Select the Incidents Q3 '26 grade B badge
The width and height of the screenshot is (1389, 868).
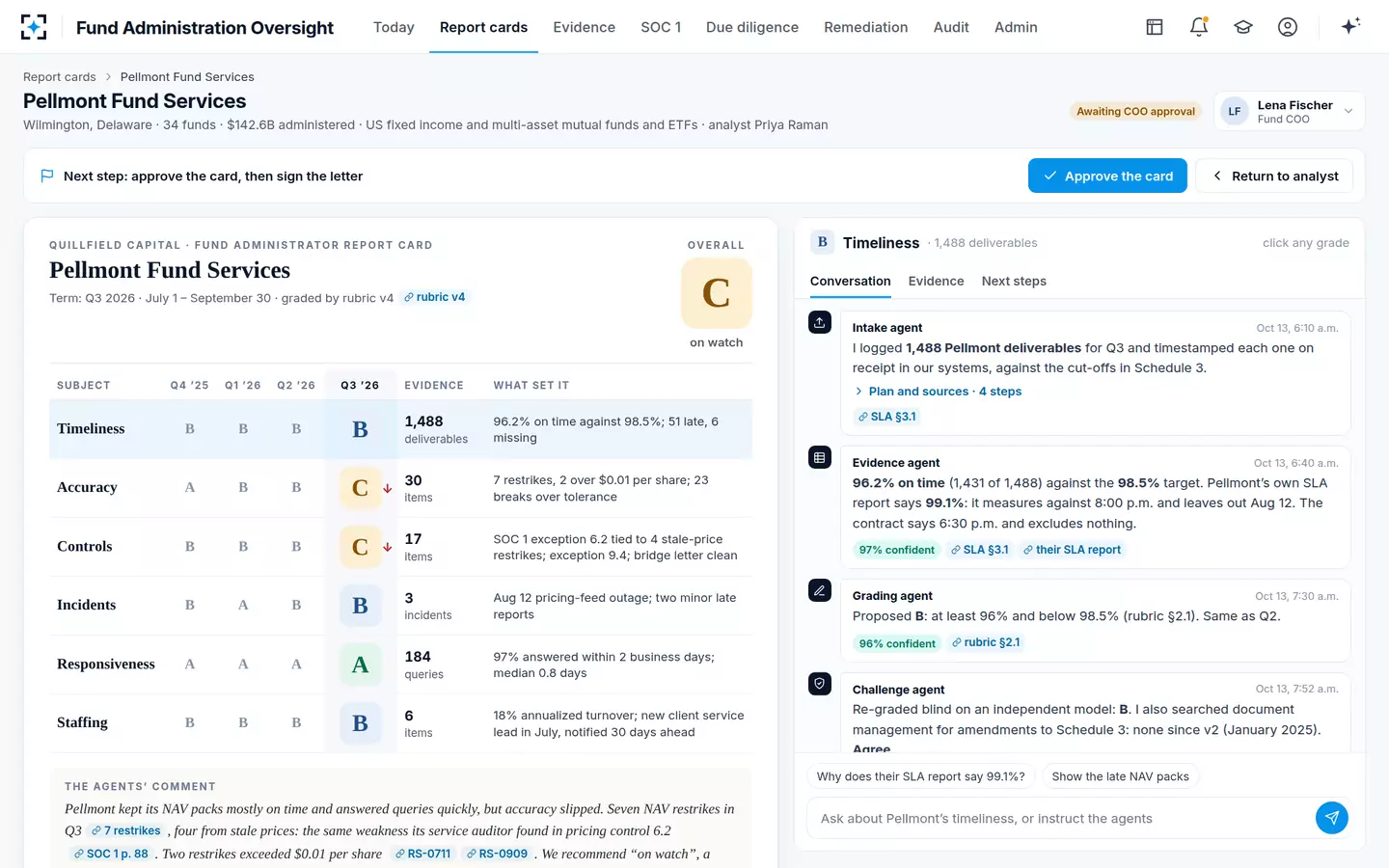(x=360, y=606)
